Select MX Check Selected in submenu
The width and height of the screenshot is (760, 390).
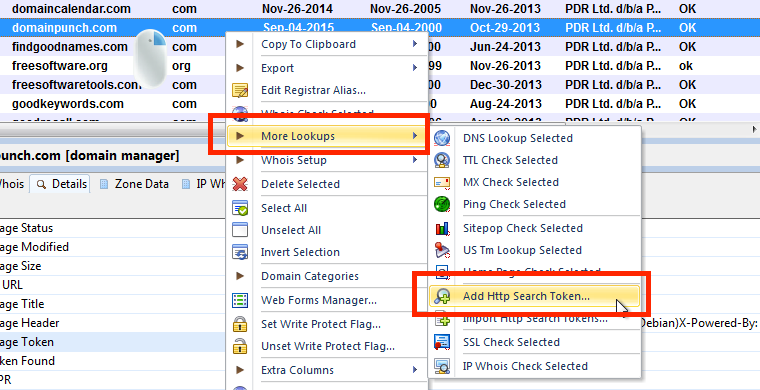click(535, 183)
